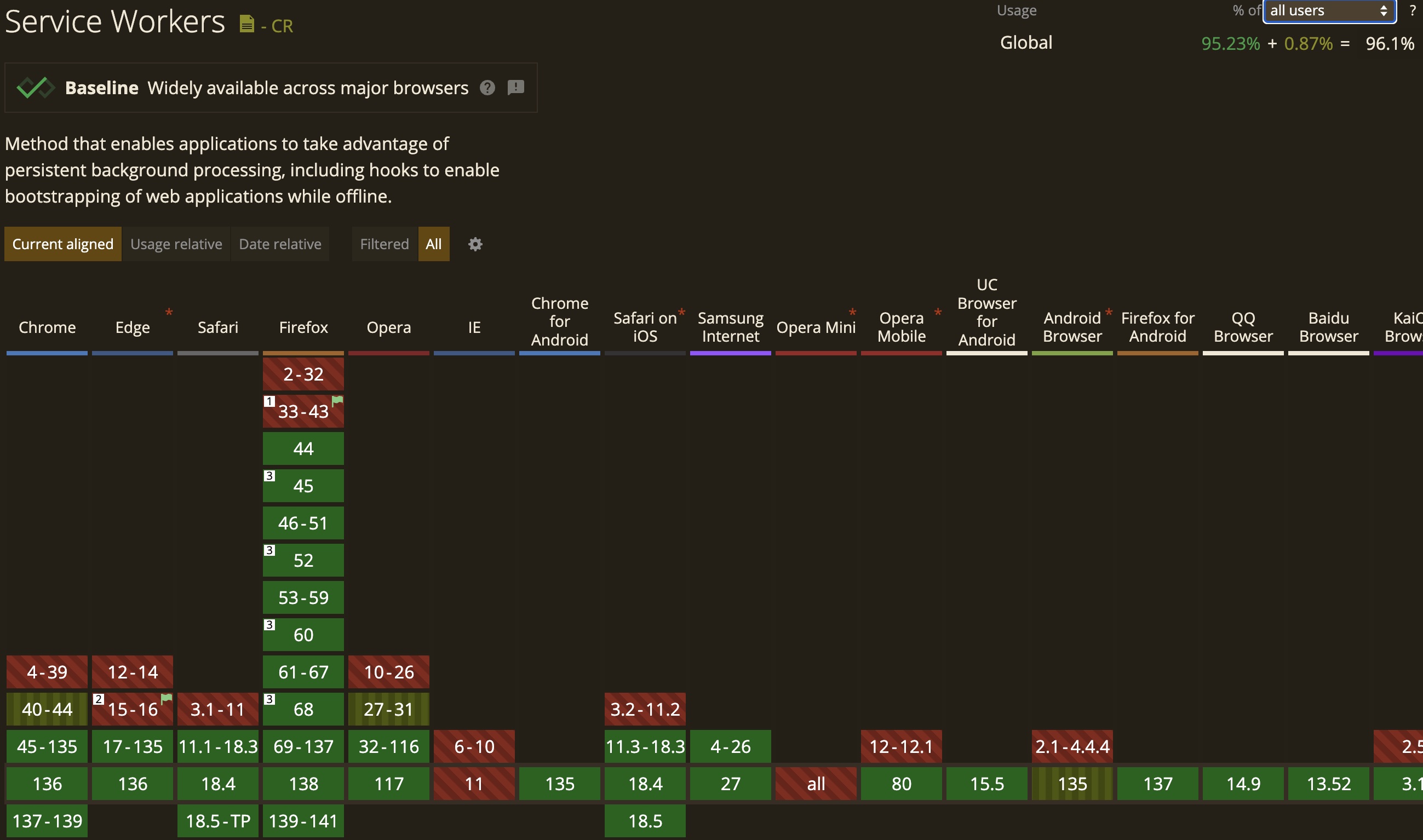Select the Filtered browsers toggle
The width and height of the screenshot is (1423, 840).
[384, 244]
